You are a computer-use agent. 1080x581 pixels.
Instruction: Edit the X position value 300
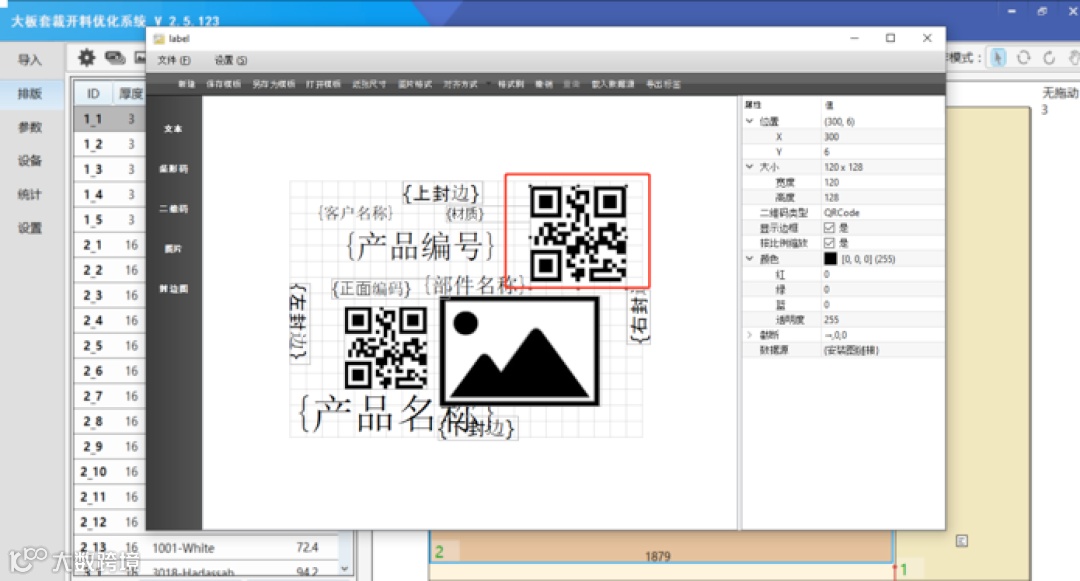click(882, 136)
